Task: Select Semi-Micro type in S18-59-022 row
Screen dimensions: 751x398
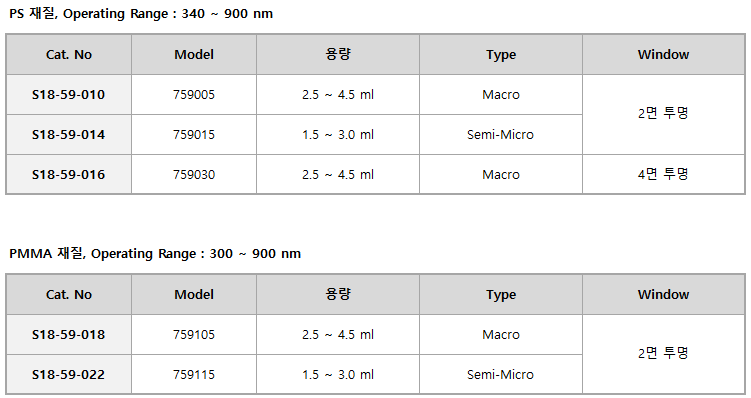Action: pos(501,375)
